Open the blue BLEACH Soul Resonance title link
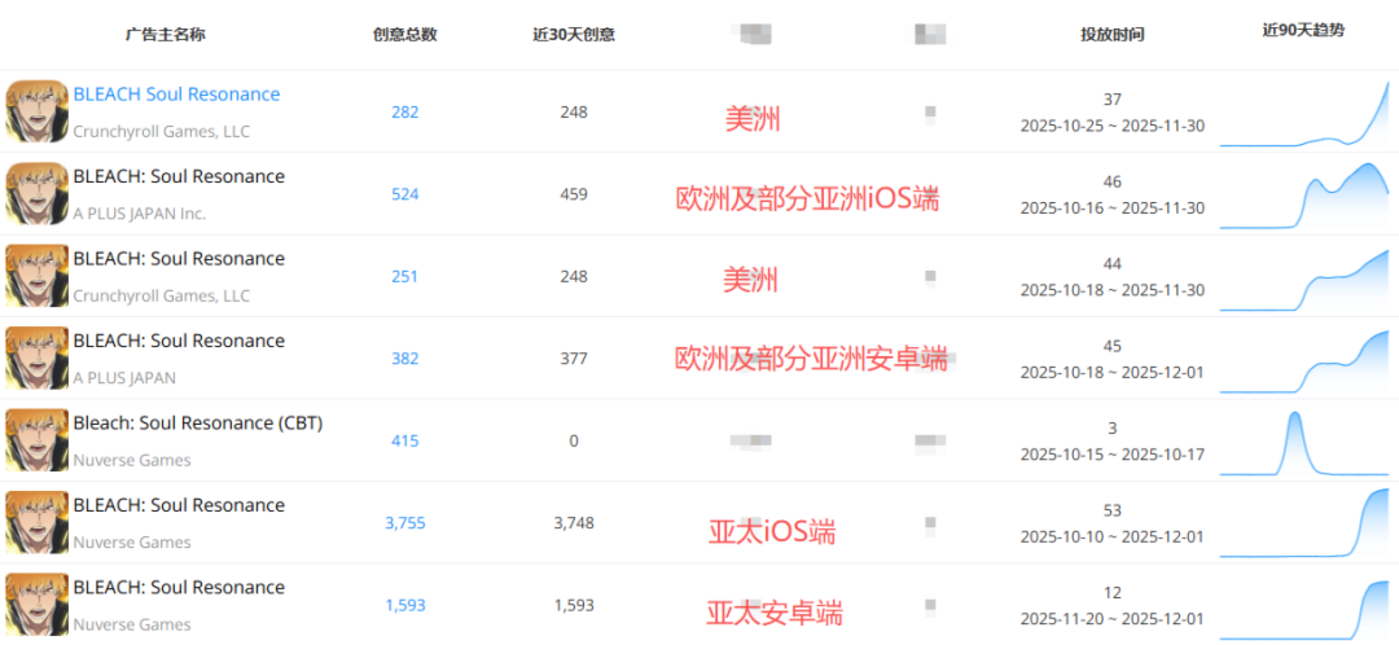1399x645 pixels. click(x=176, y=94)
